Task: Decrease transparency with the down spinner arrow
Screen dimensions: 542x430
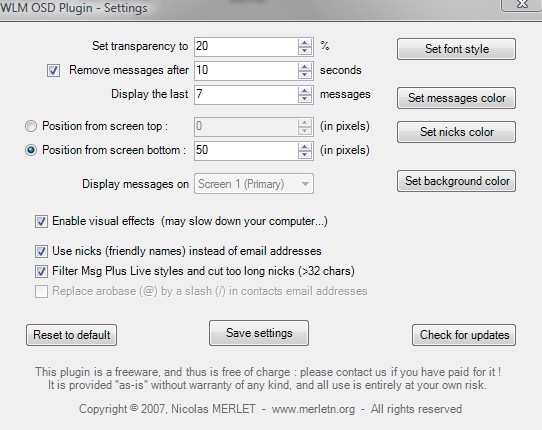Action: [x=305, y=51]
